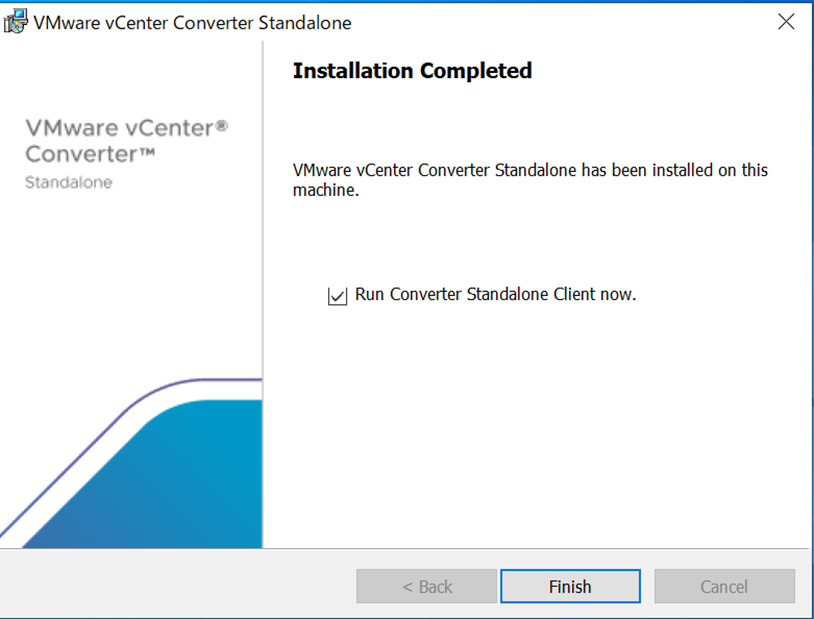Click the registered trademark symbol after vCenter
This screenshot has height=619, width=814.
click(x=223, y=125)
